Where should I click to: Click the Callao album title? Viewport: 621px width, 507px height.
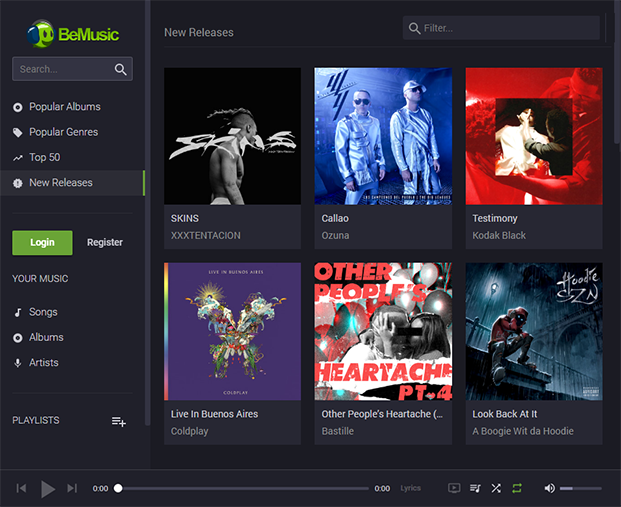tap(335, 219)
